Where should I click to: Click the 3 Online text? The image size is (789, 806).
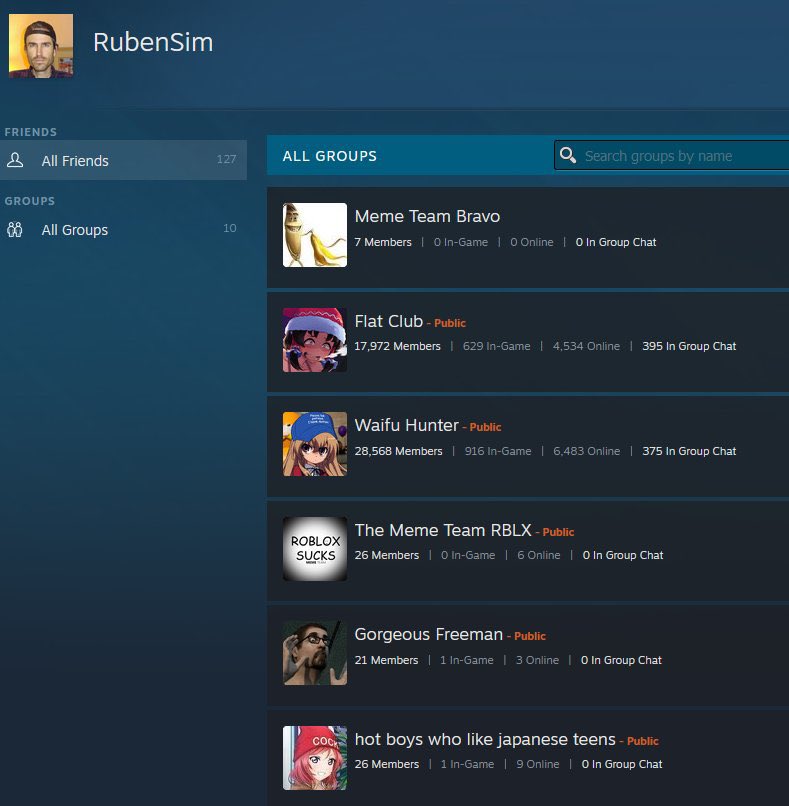[x=537, y=660]
